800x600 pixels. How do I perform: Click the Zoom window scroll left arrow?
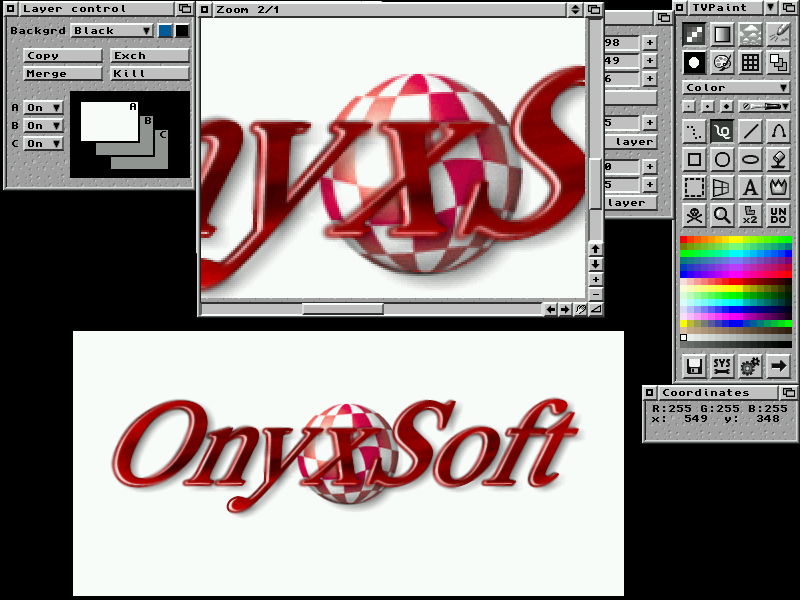[550, 309]
